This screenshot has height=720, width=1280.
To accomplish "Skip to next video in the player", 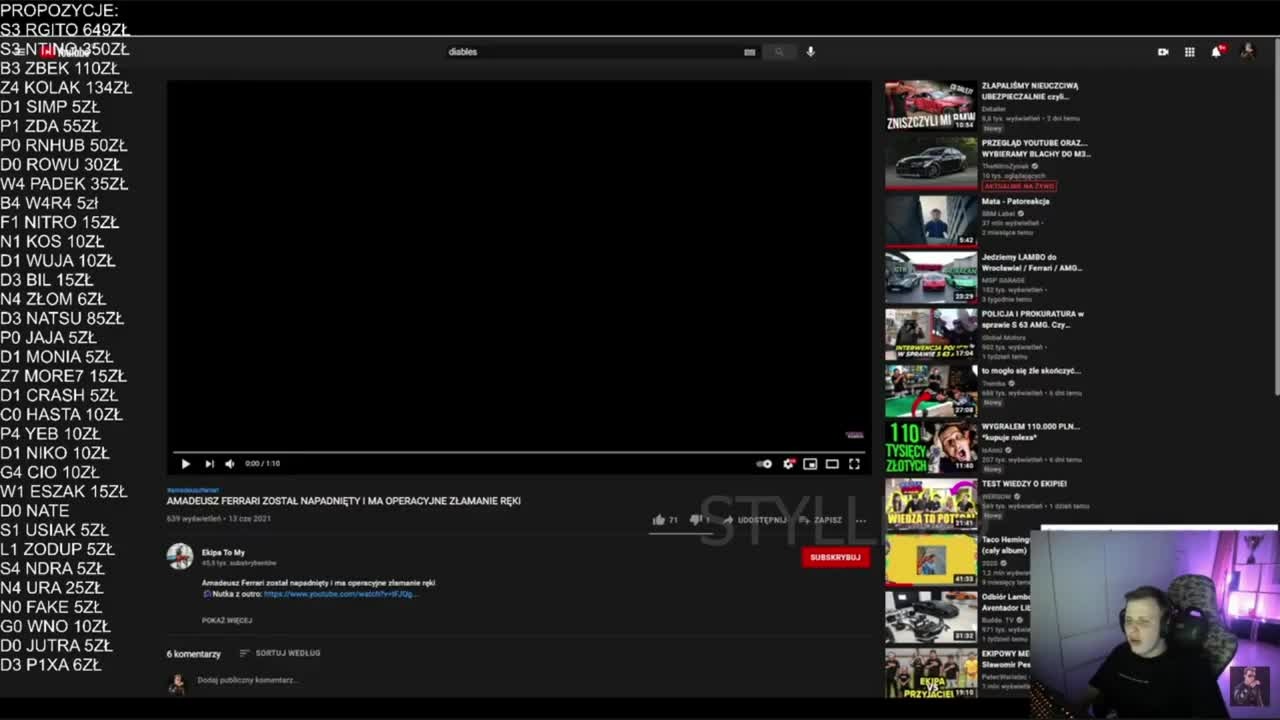I will click(x=209, y=463).
